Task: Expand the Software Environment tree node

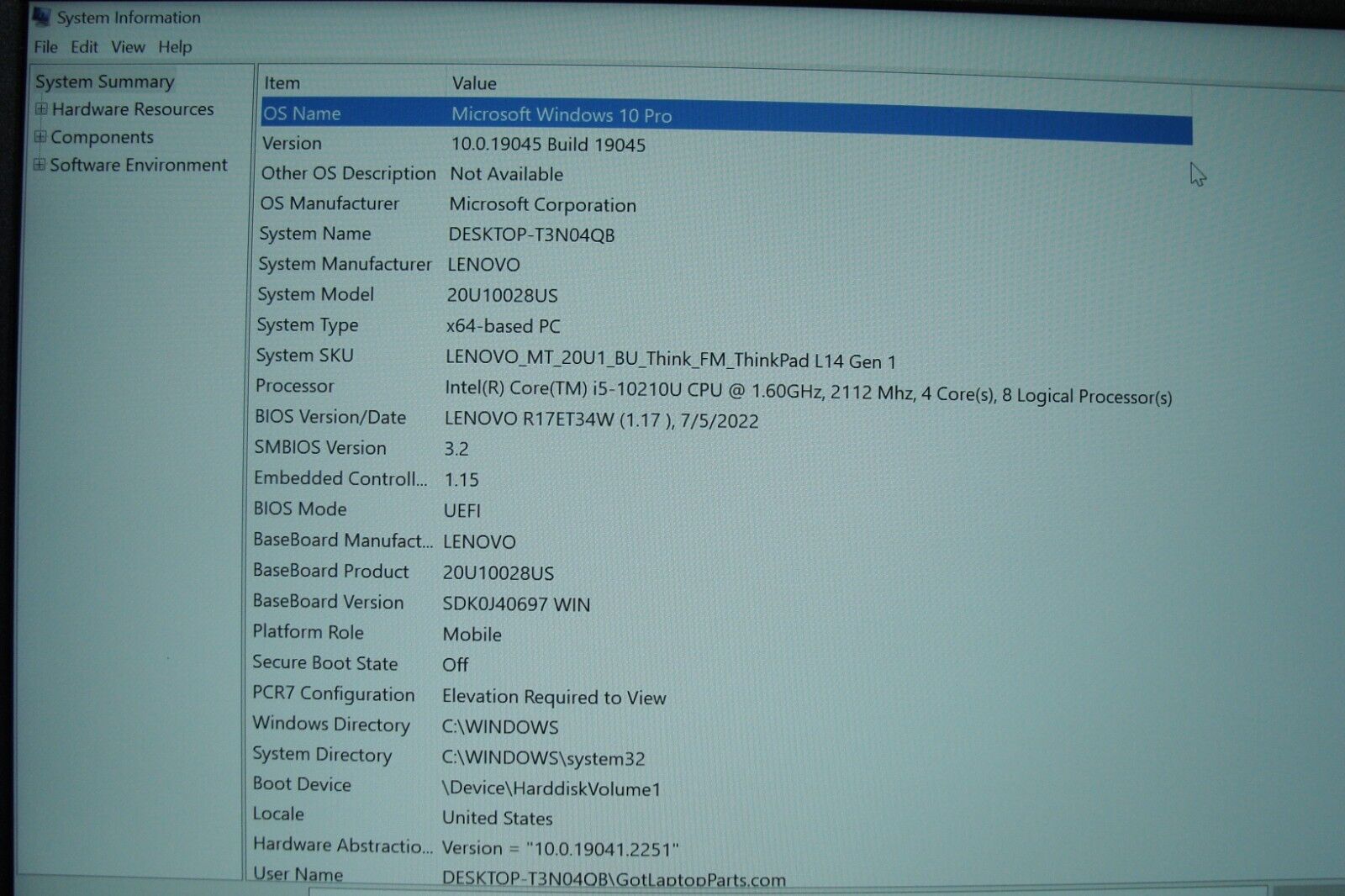Action: pos(40,164)
